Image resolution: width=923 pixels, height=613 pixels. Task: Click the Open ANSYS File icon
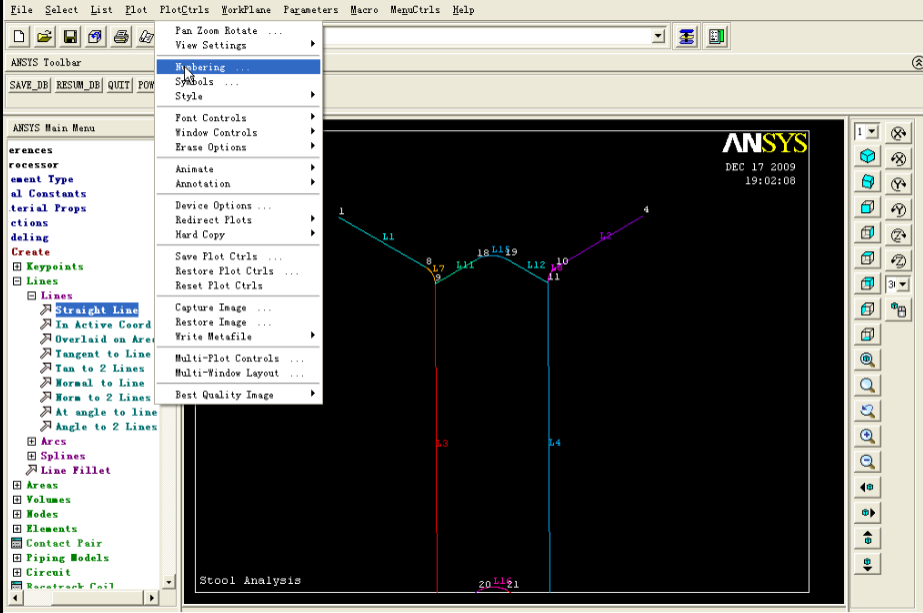(44, 37)
